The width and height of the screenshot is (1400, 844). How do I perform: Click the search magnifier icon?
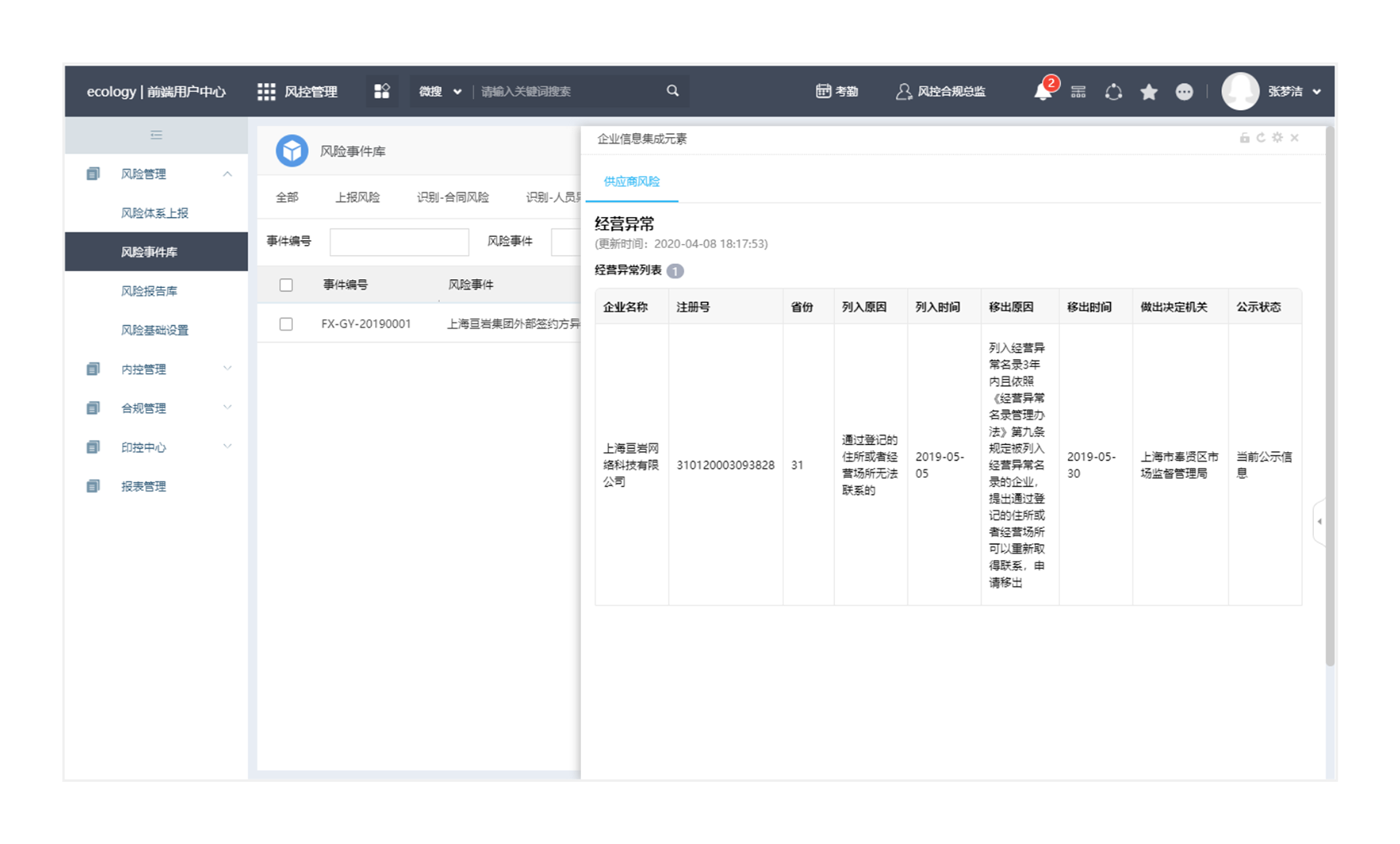(672, 91)
